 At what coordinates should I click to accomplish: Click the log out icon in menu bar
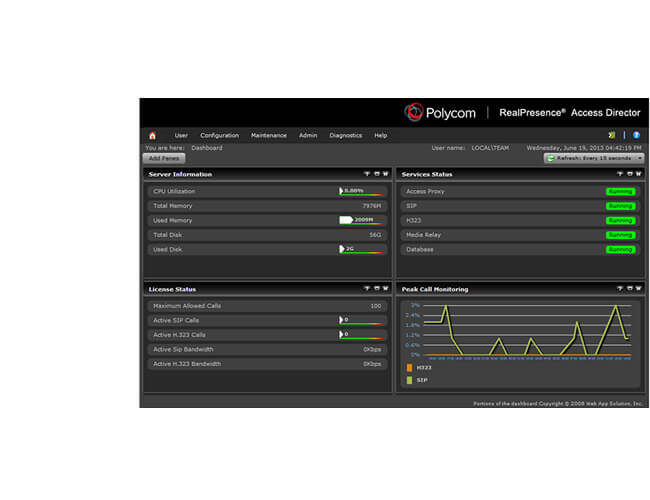pyautogui.click(x=611, y=135)
